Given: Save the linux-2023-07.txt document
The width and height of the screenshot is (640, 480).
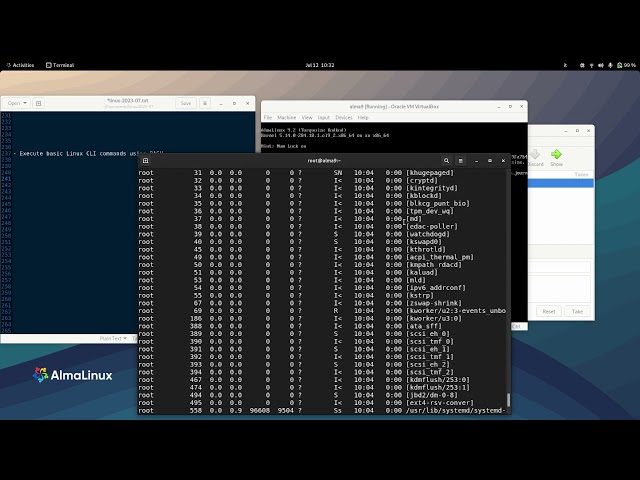Looking at the screenshot, I should [x=186, y=103].
